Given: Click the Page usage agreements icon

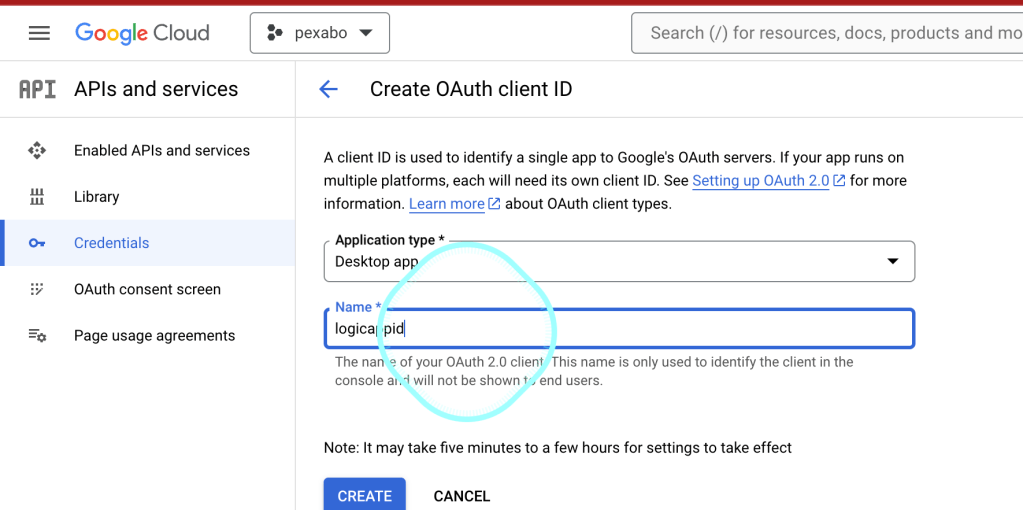Looking at the screenshot, I should (37, 336).
